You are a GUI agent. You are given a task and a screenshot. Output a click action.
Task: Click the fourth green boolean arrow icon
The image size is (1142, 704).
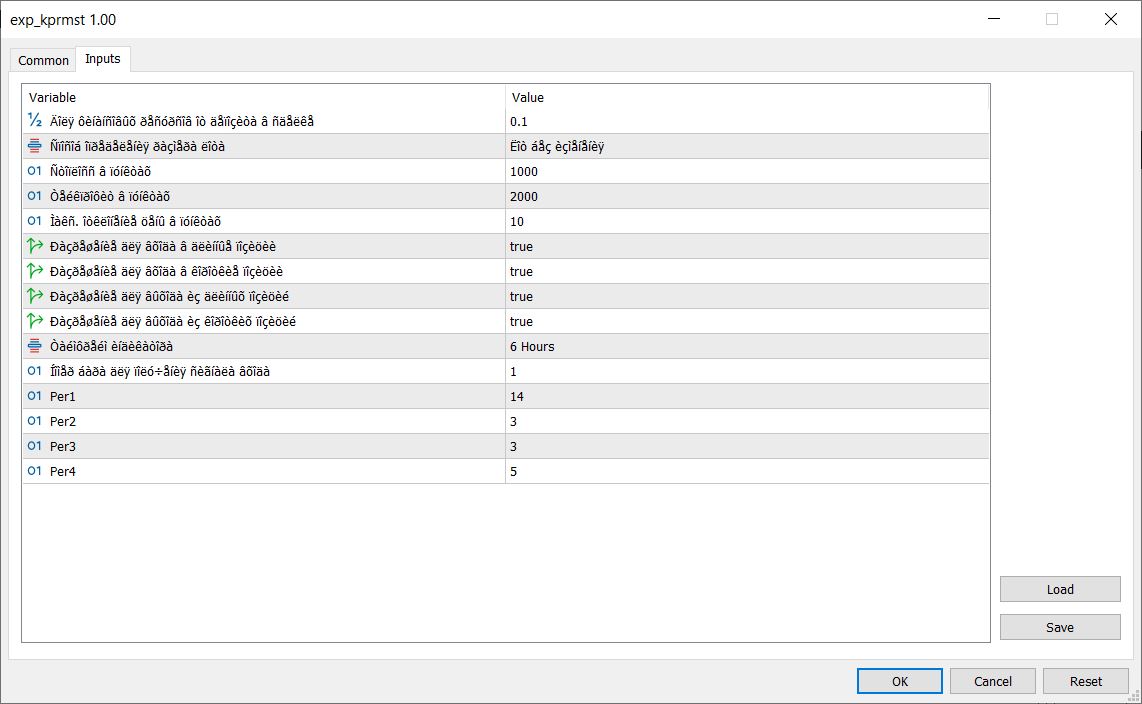pyautogui.click(x=34, y=321)
